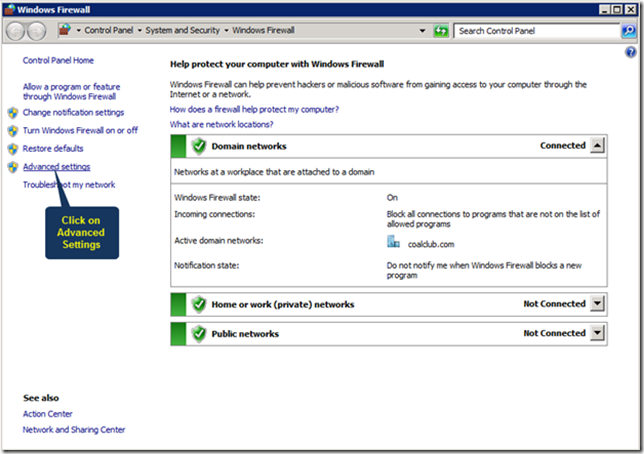Click the Control Panel icon in address bar
The width and height of the screenshot is (644, 454).
point(65,30)
